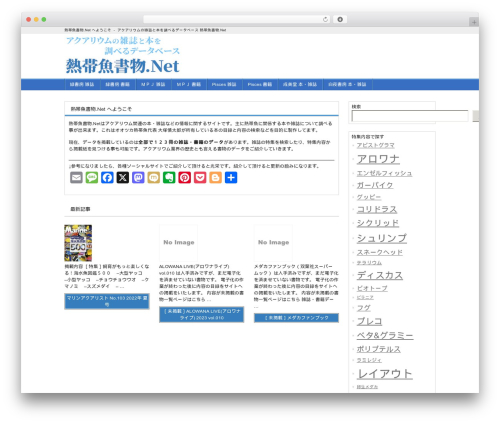
Task: Click the round browser icon beside the address bar
Action: (340, 19)
